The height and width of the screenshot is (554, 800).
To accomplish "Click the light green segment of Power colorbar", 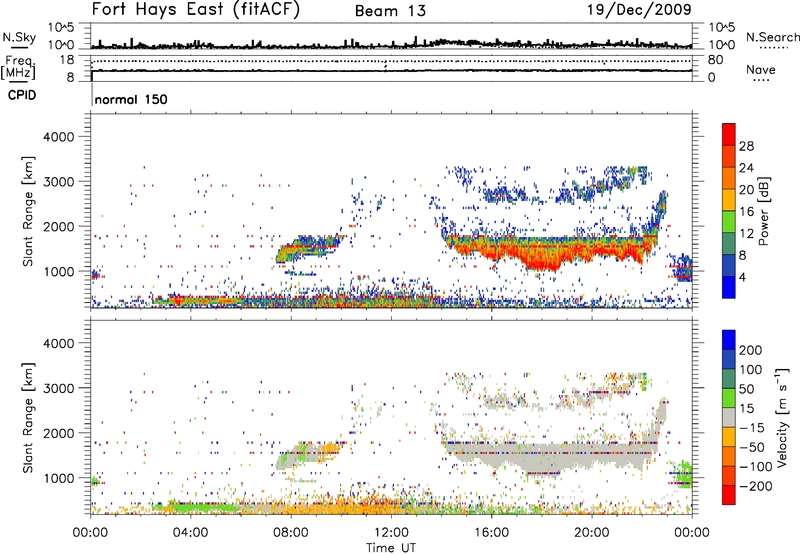I will pyautogui.click(x=729, y=221).
